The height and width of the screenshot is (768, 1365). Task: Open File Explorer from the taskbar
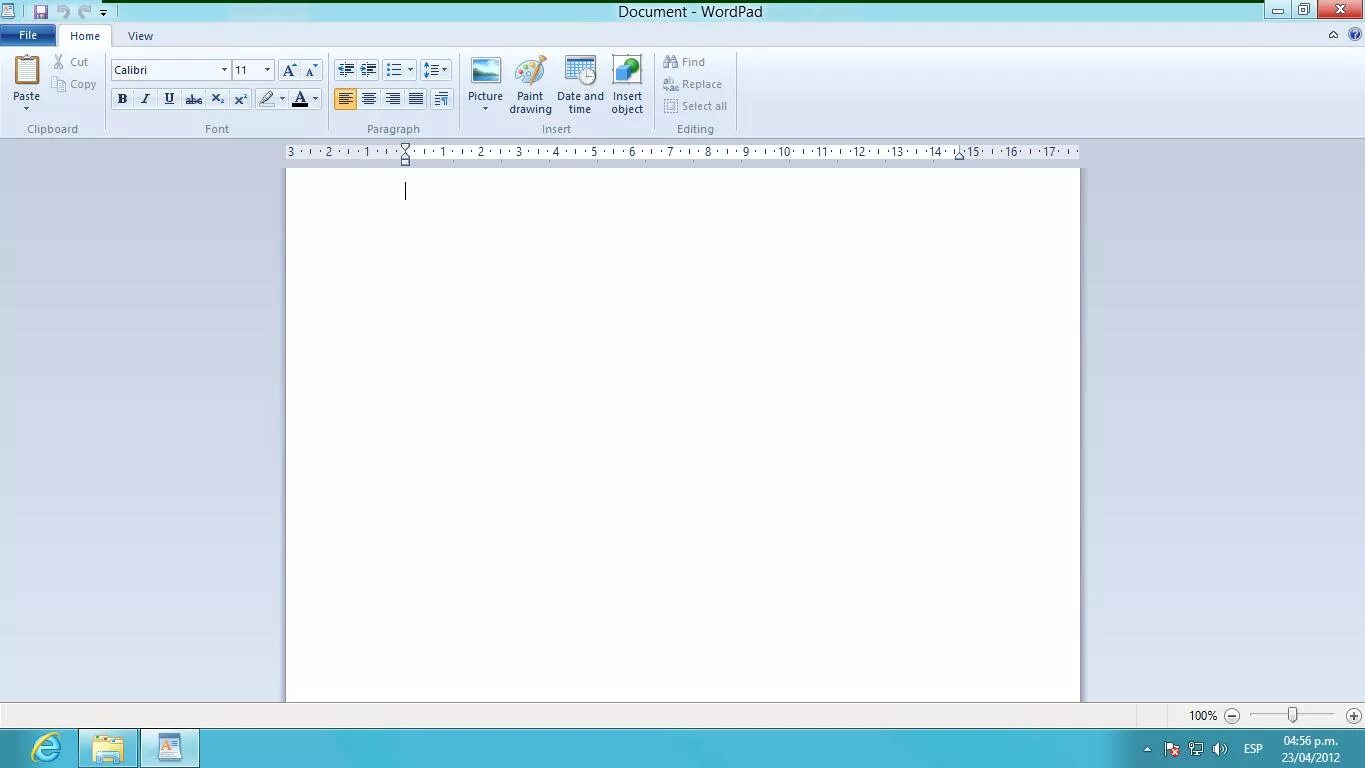coord(108,748)
